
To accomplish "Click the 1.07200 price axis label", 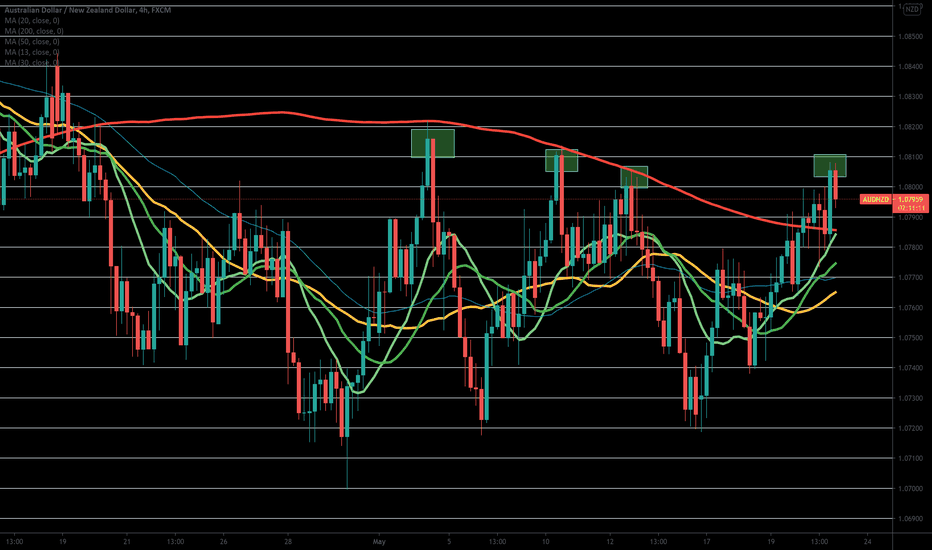I will [x=910, y=429].
